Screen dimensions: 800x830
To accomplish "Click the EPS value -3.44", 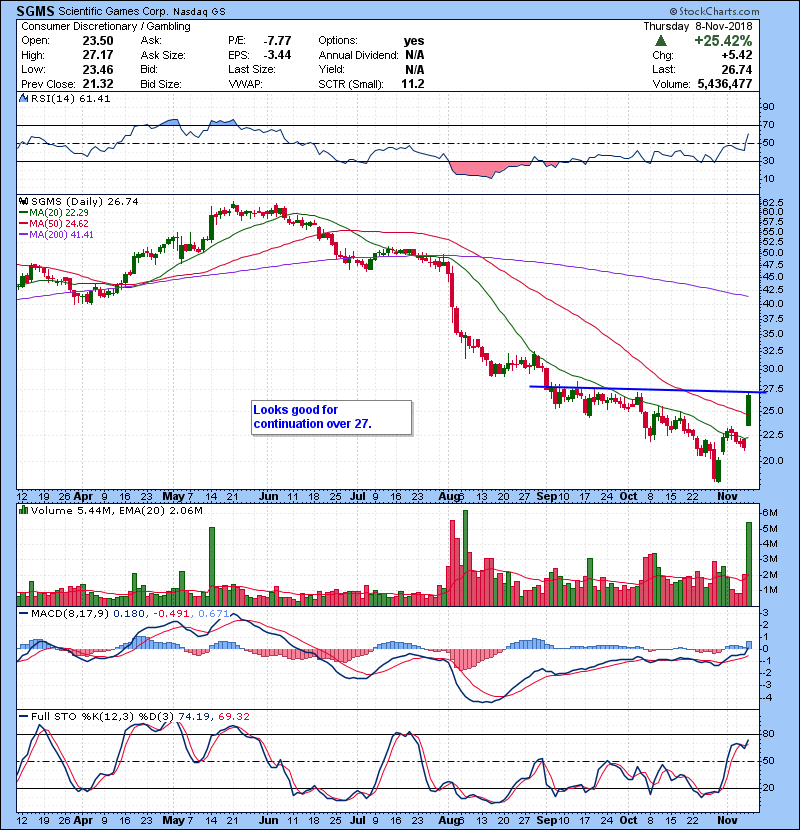I will tap(277, 55).
